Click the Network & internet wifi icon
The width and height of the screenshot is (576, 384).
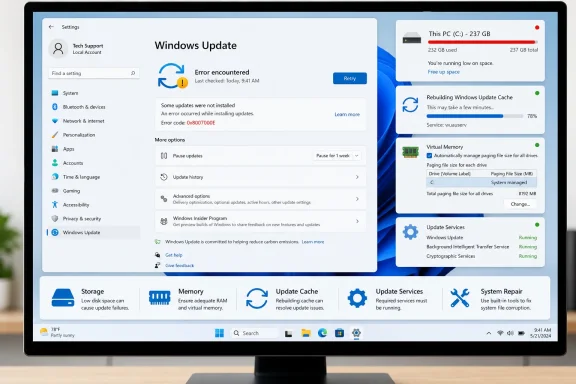[55, 121]
